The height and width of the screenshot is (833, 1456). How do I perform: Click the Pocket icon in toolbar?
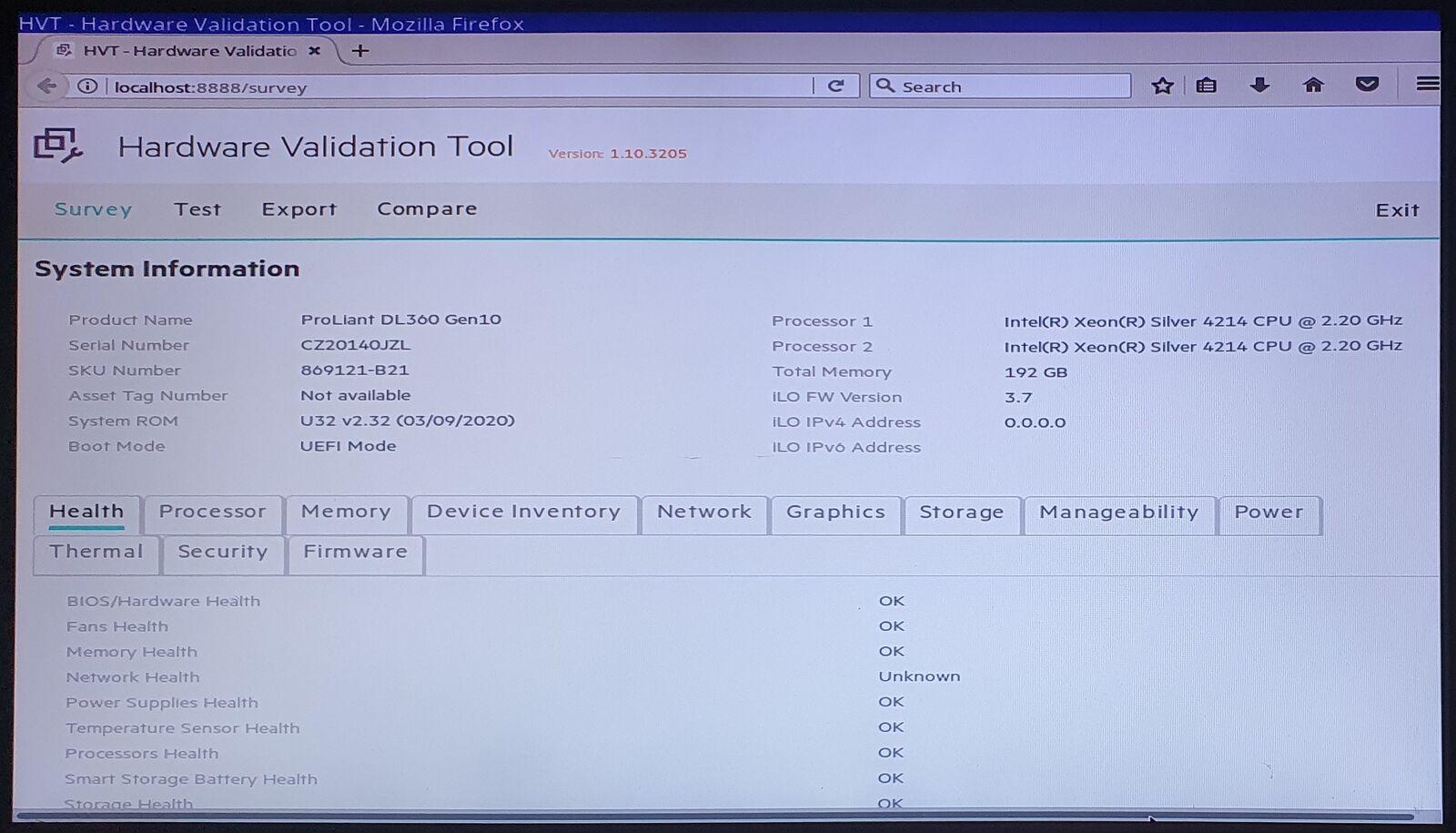click(x=1367, y=85)
